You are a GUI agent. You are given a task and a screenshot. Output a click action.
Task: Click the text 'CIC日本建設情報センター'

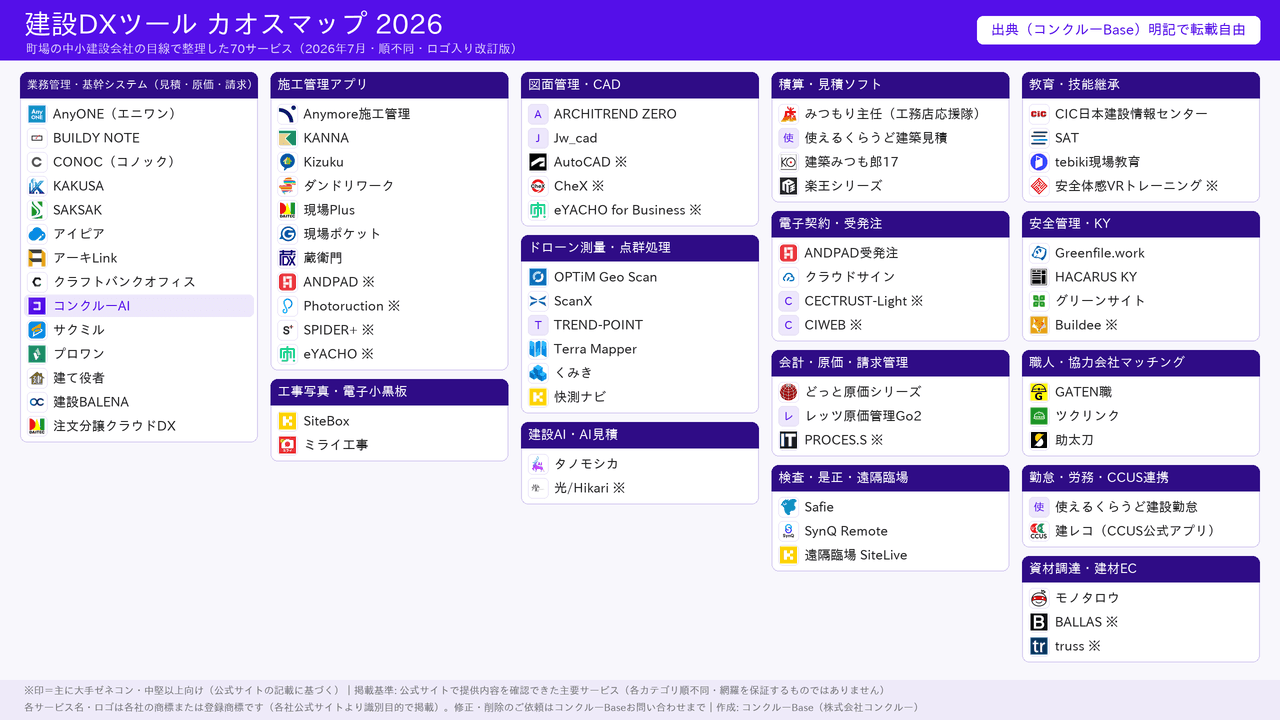[x=1131, y=114]
